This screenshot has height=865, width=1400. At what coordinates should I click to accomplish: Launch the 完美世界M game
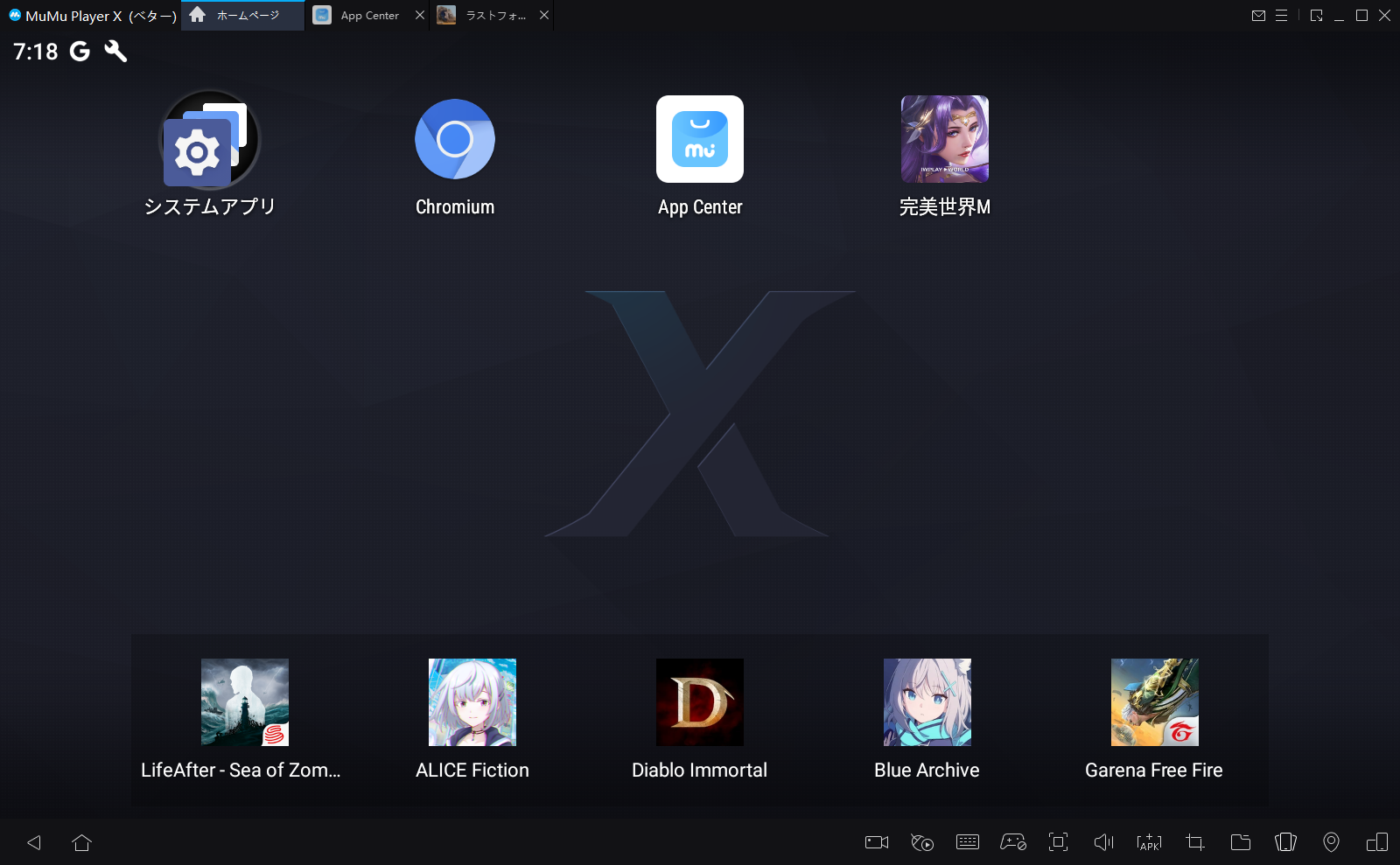945,139
